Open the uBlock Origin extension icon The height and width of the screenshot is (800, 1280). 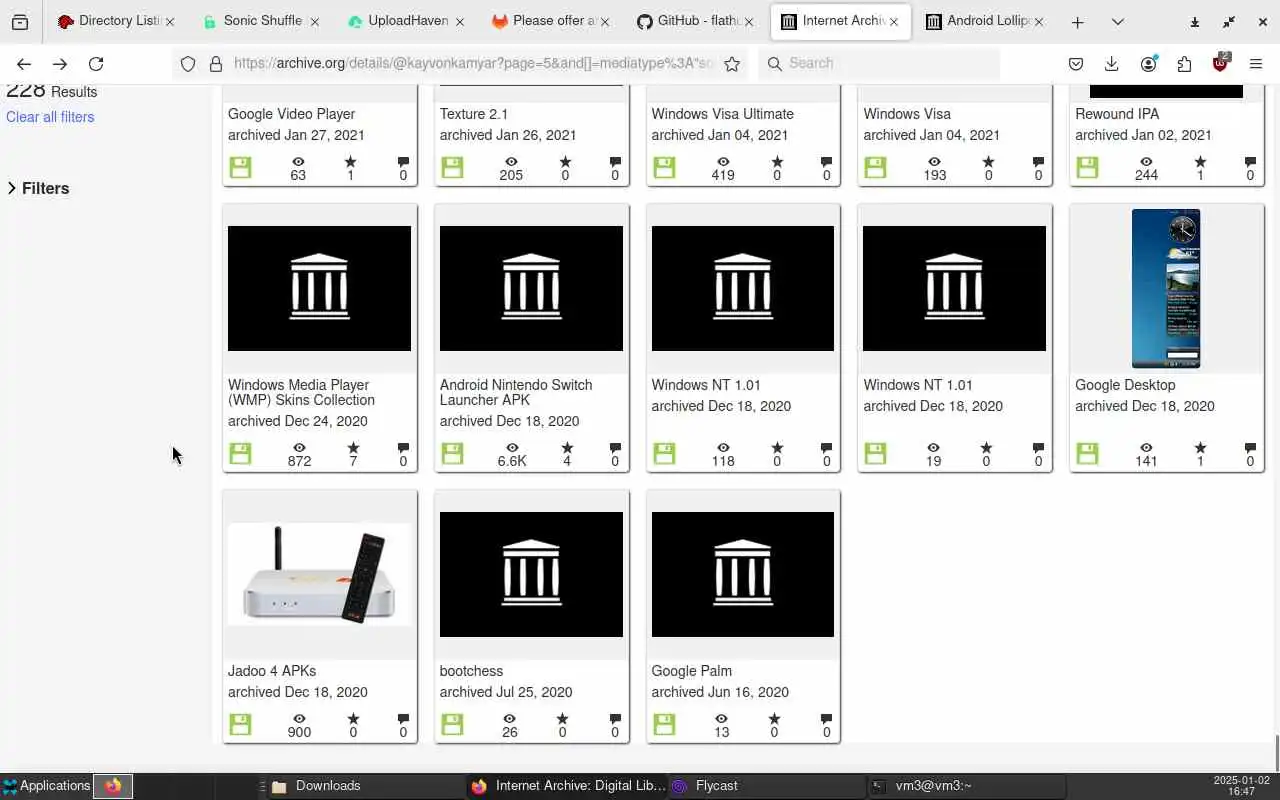[1220, 63]
